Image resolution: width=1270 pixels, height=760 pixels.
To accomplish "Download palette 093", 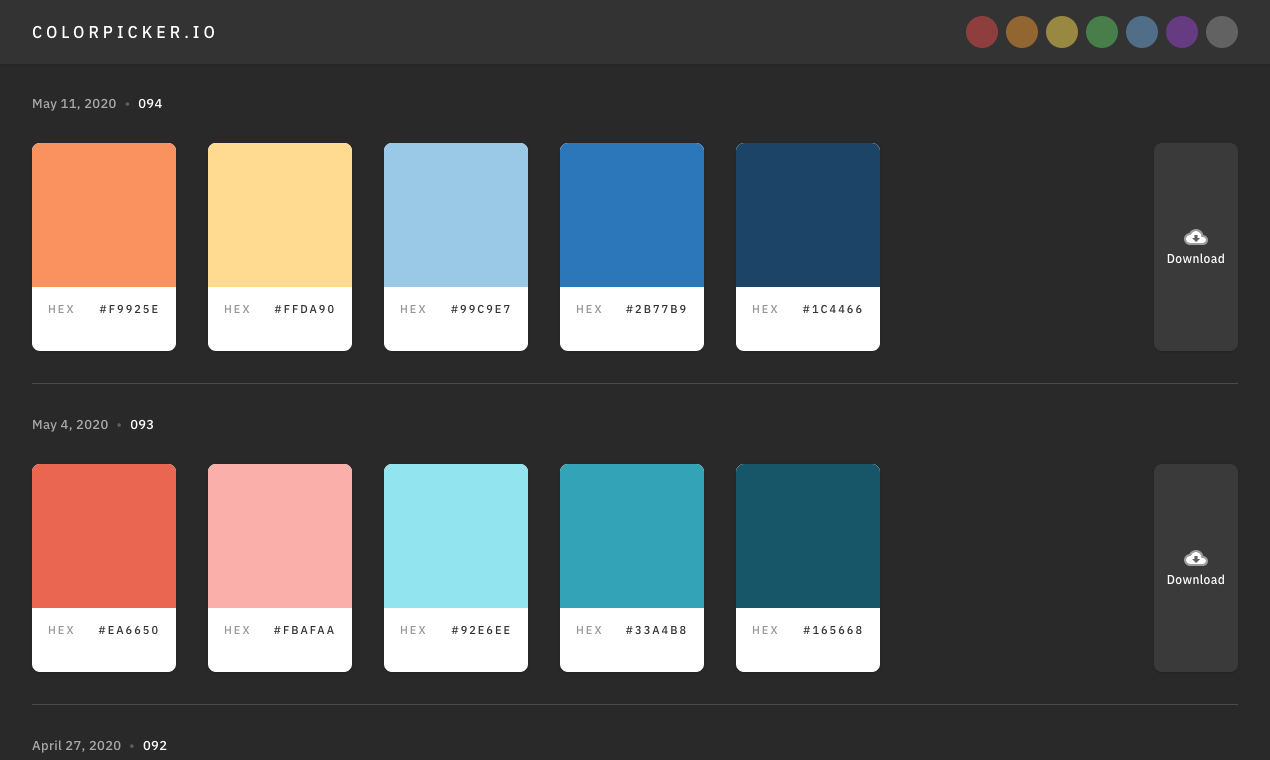I will (1195, 567).
